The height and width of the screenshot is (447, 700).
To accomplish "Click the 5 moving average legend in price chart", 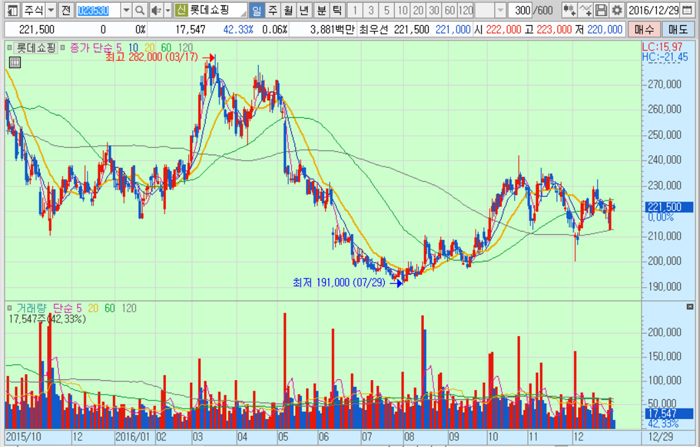I will (119, 48).
